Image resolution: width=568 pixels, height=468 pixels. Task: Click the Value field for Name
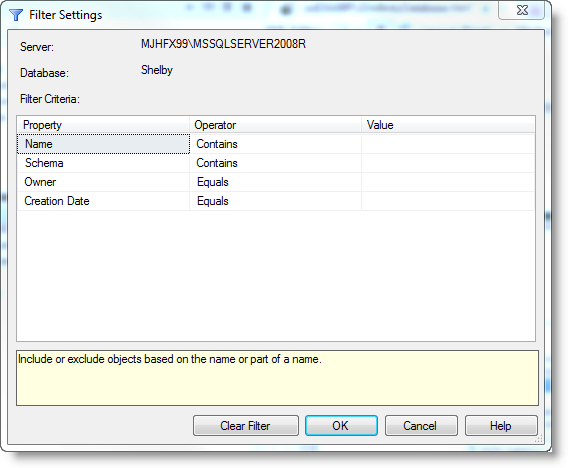coord(448,144)
